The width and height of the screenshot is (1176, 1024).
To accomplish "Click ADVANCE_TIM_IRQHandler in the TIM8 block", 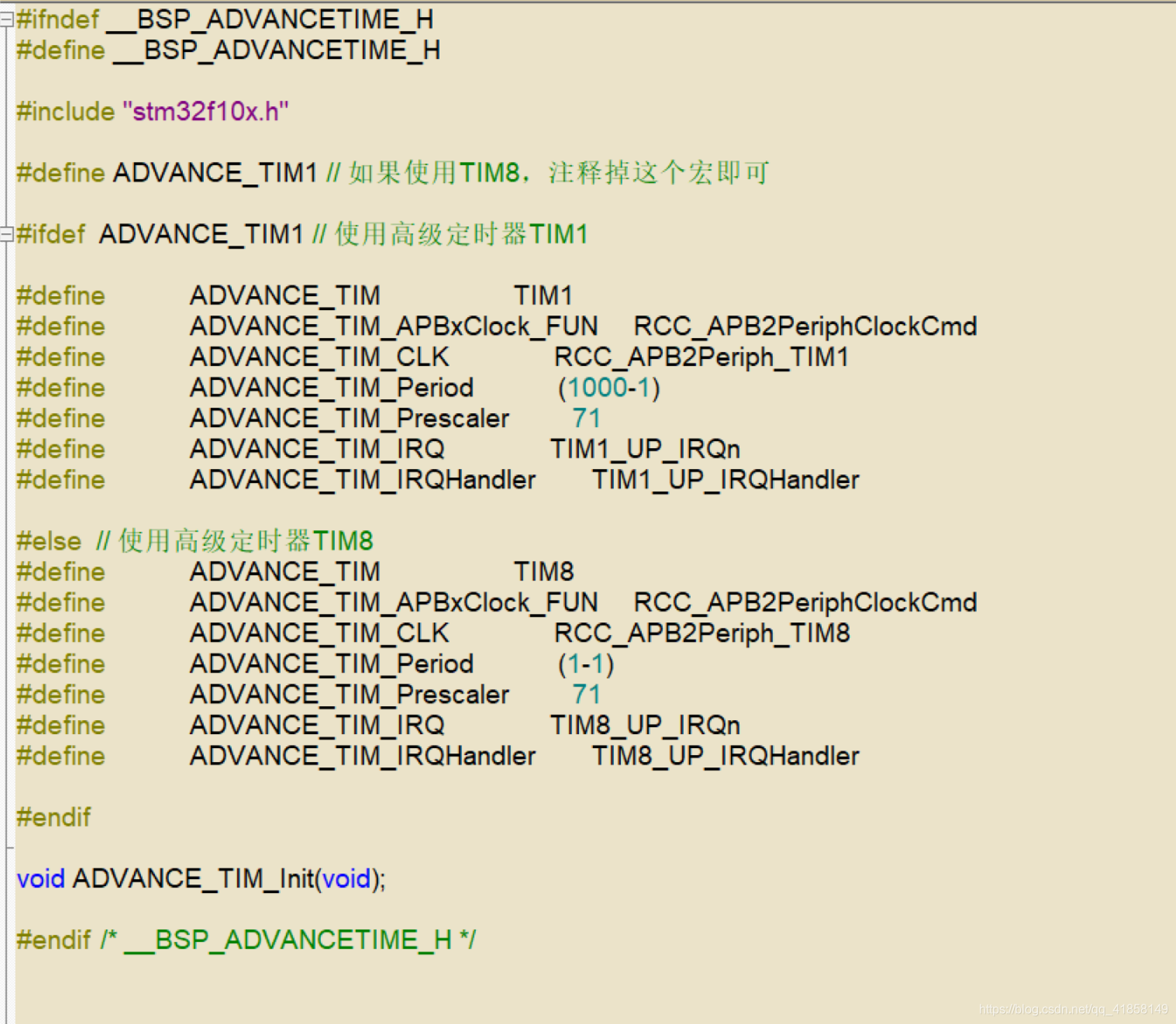I will [363, 756].
